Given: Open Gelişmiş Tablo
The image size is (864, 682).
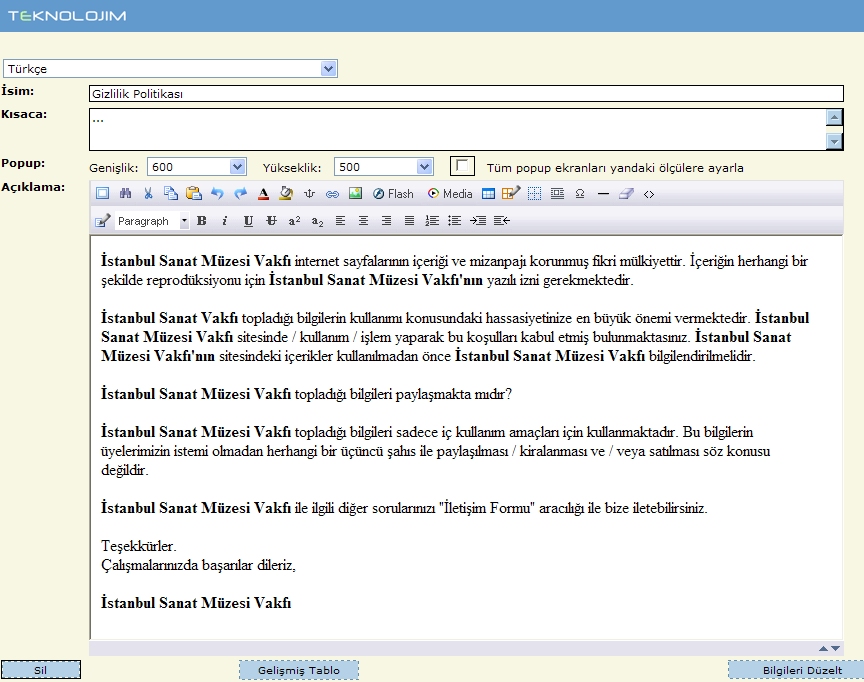Looking at the screenshot, I should (x=299, y=670).
